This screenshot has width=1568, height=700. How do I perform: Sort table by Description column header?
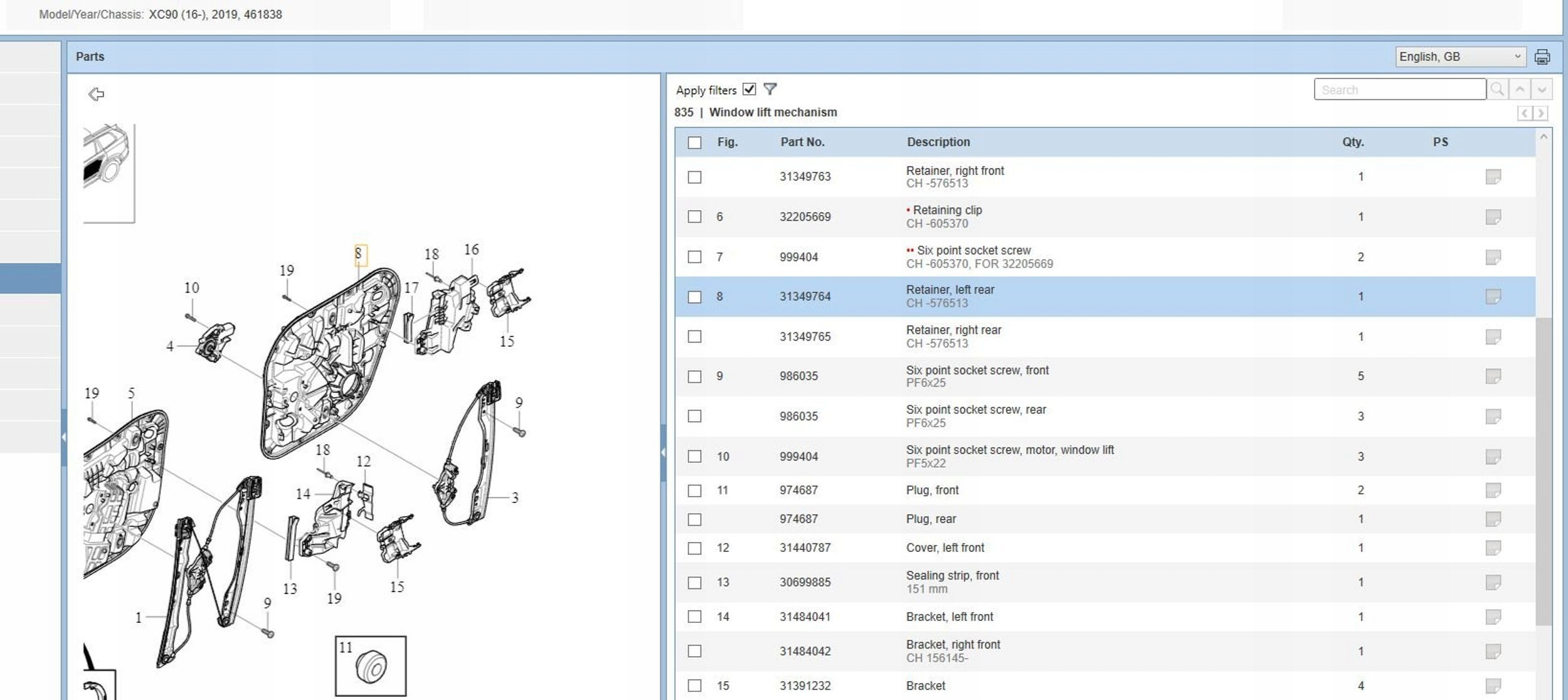(938, 142)
